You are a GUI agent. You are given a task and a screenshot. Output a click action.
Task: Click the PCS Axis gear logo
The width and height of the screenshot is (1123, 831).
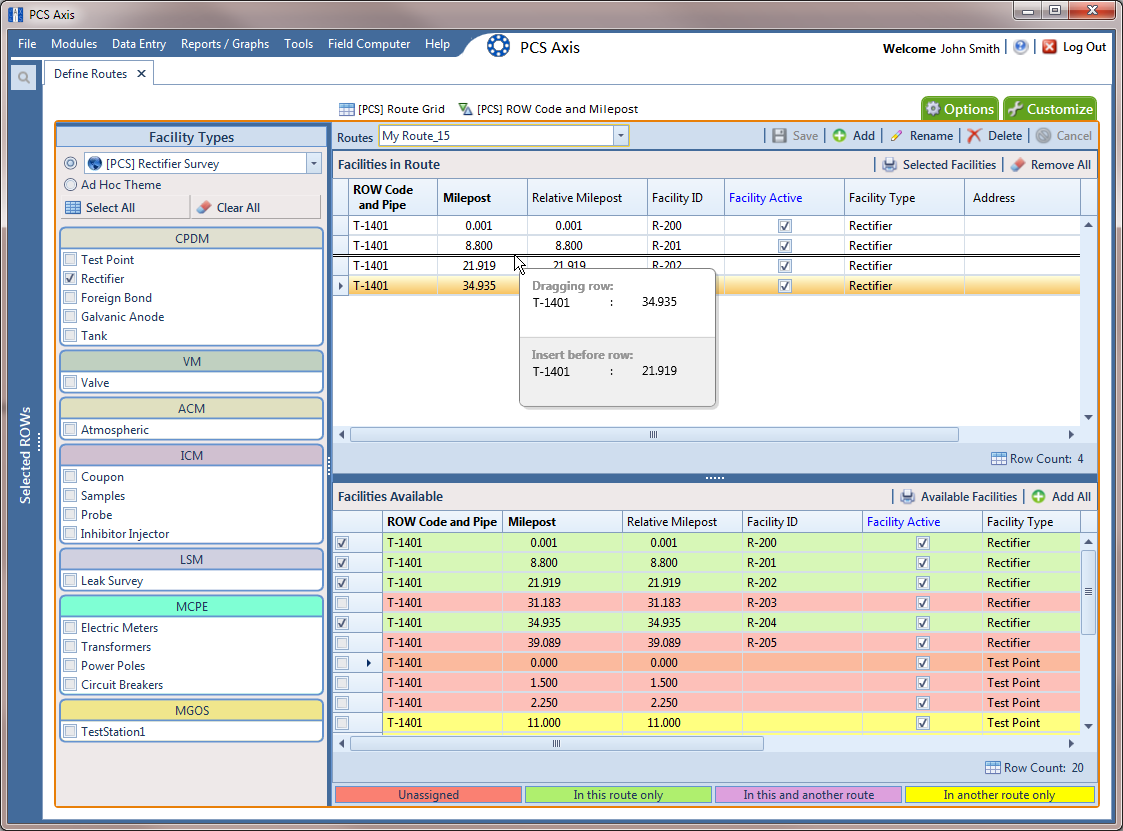(x=498, y=47)
